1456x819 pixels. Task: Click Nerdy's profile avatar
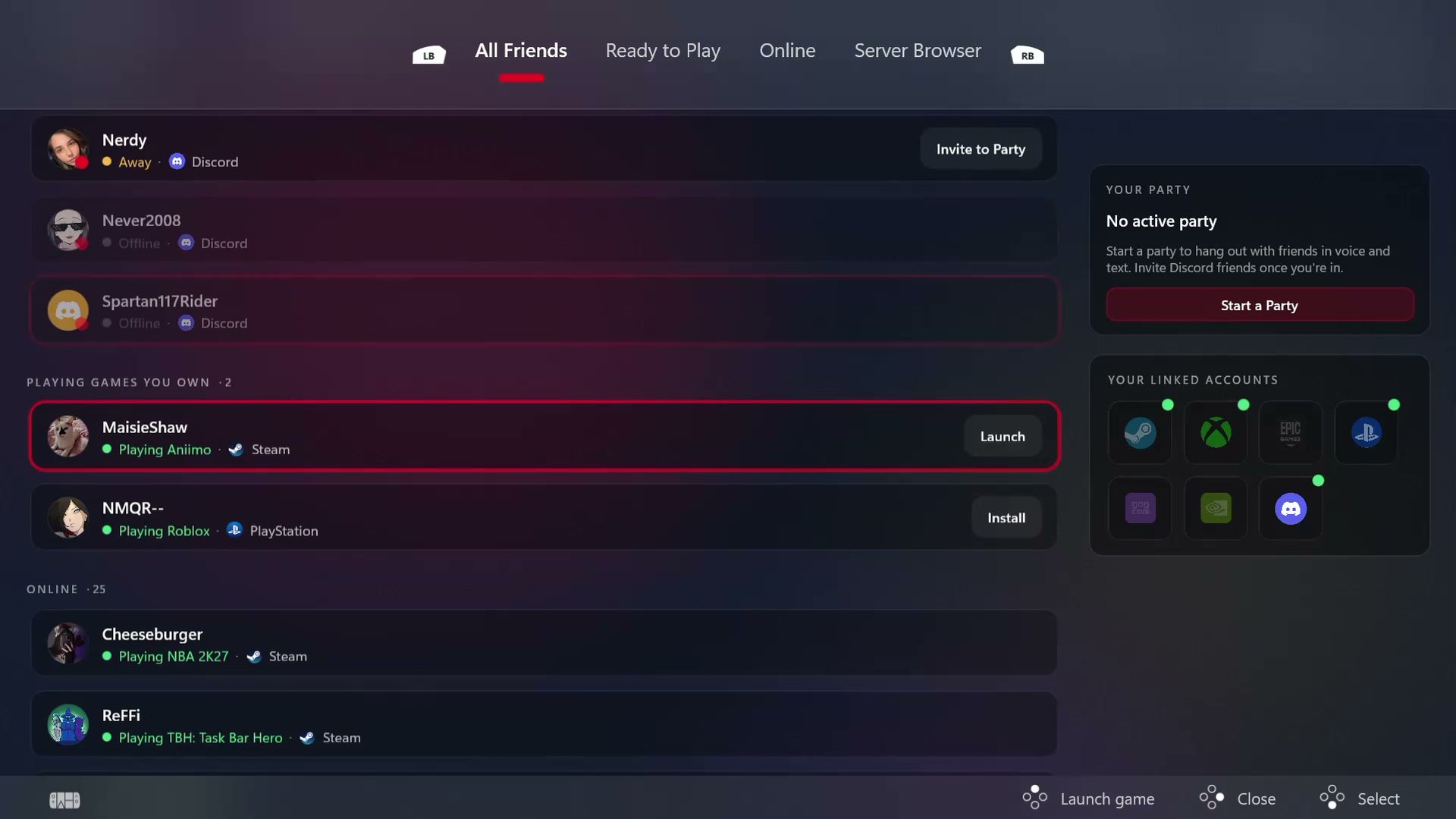(67, 149)
